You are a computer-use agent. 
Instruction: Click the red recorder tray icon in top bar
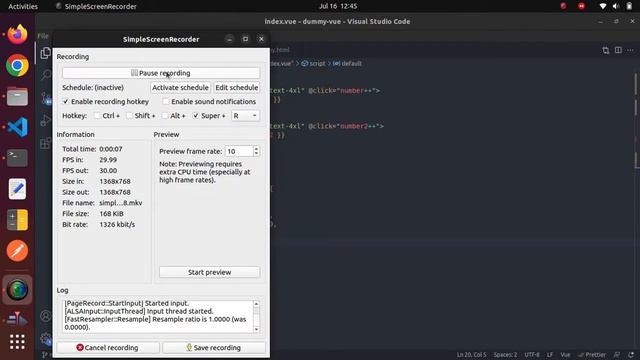[582, 6]
